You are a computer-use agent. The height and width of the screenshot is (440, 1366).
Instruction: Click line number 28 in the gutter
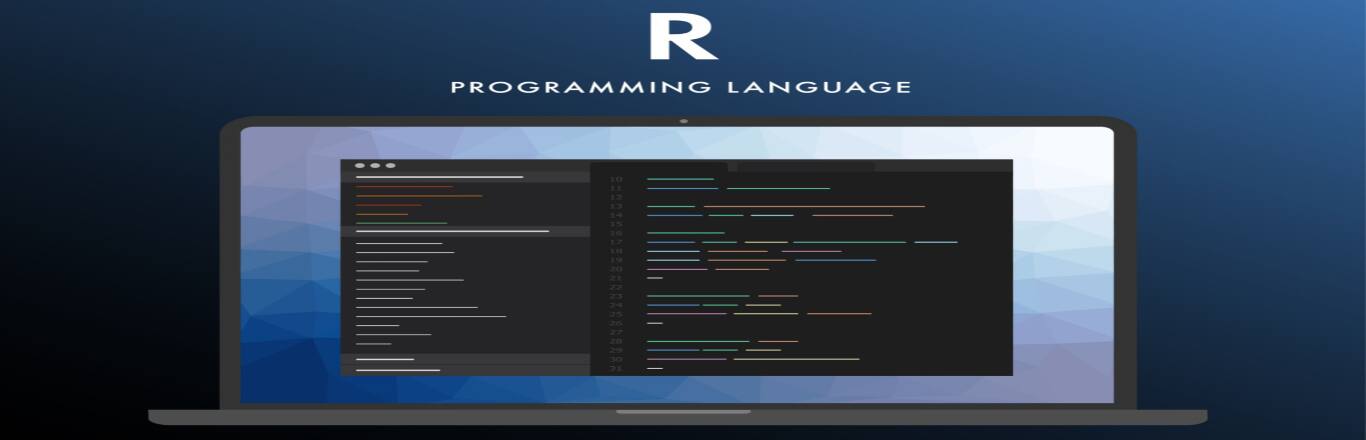615,341
